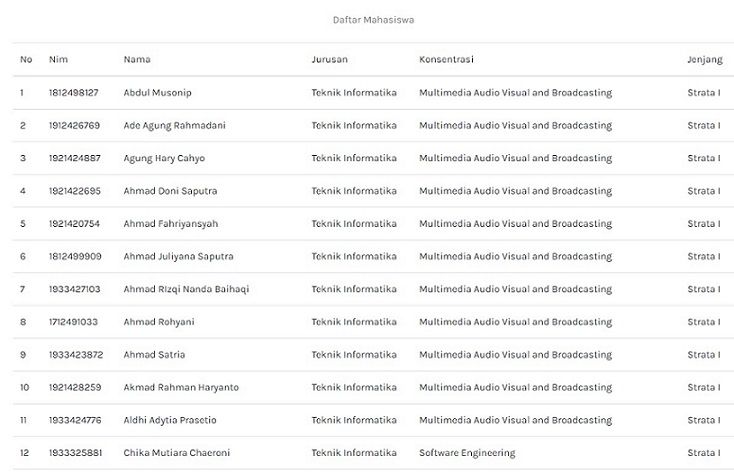The height and width of the screenshot is (472, 734).
Task: Click Chika Mutiara Chaeroni name
Action: [176, 453]
